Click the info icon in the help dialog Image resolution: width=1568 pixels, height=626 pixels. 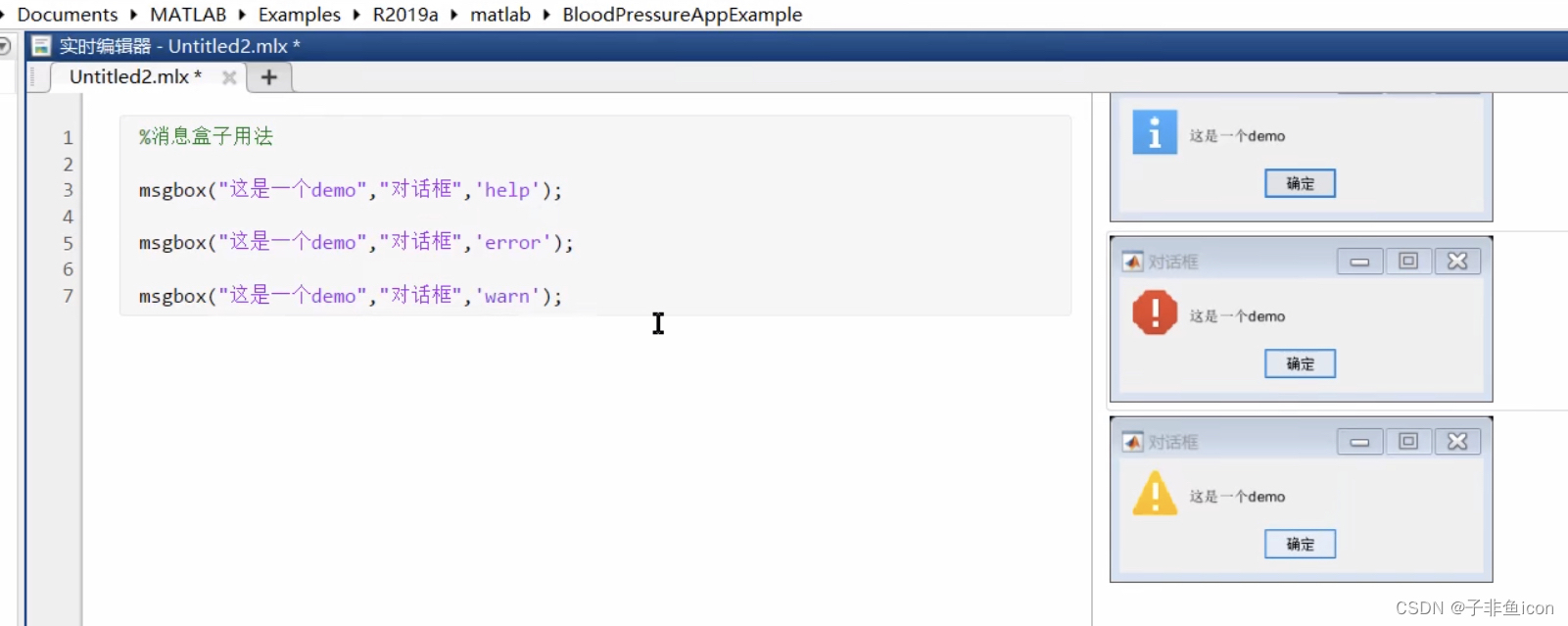(1153, 132)
